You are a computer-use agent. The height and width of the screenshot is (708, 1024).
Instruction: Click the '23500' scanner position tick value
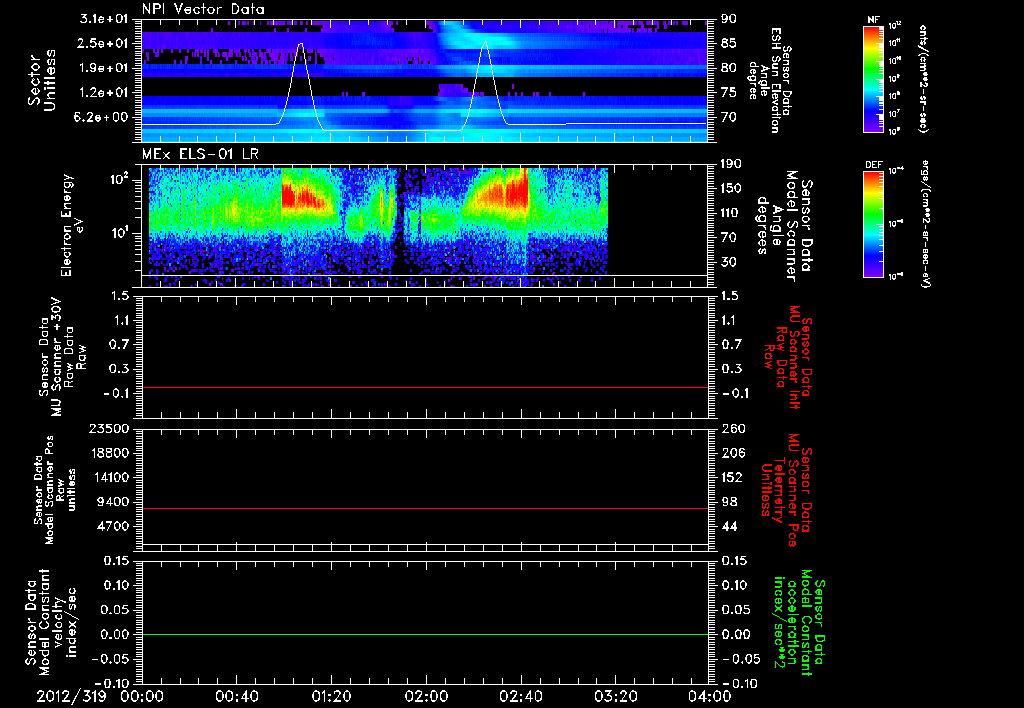pos(110,429)
